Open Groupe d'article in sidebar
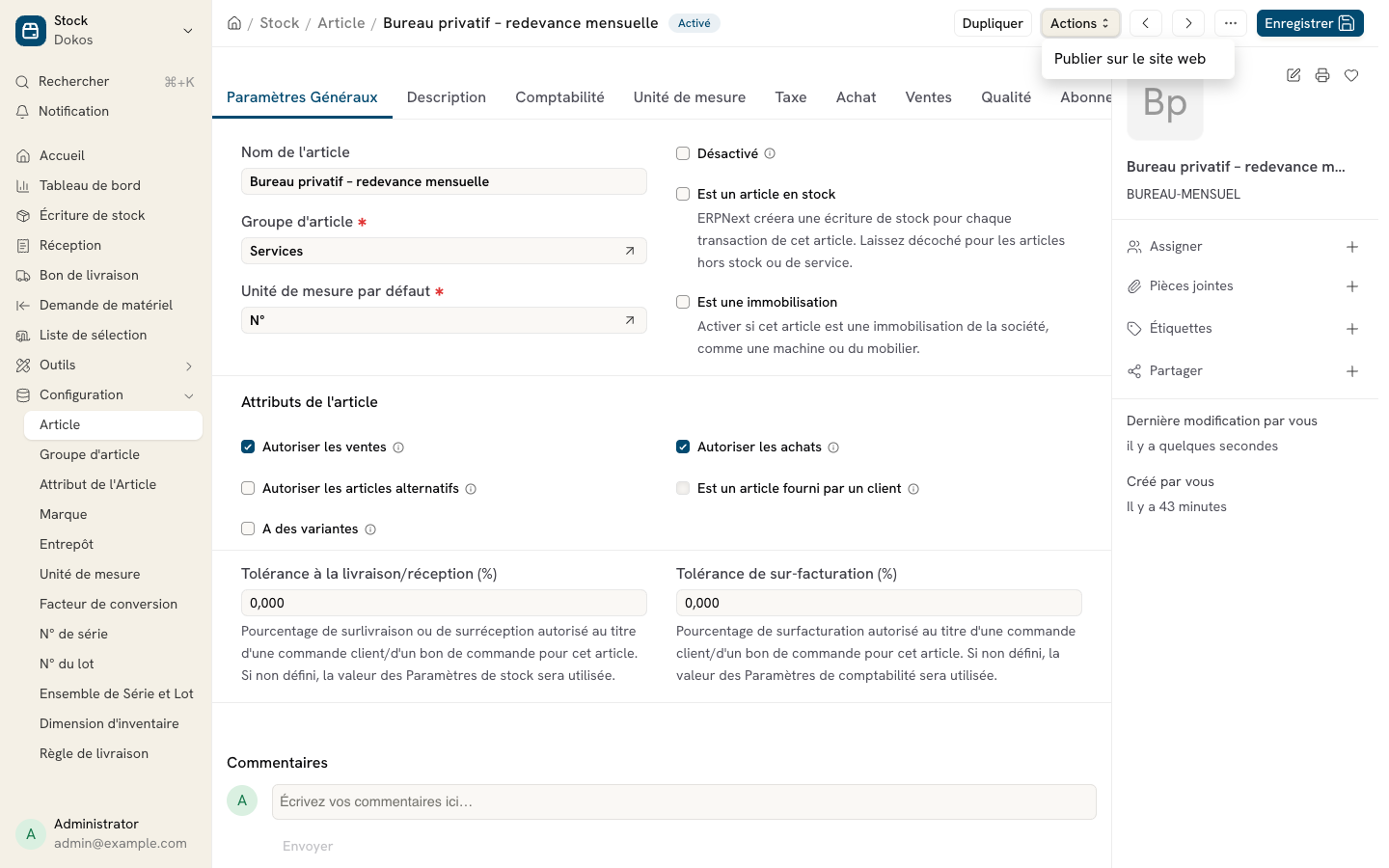 click(113, 455)
